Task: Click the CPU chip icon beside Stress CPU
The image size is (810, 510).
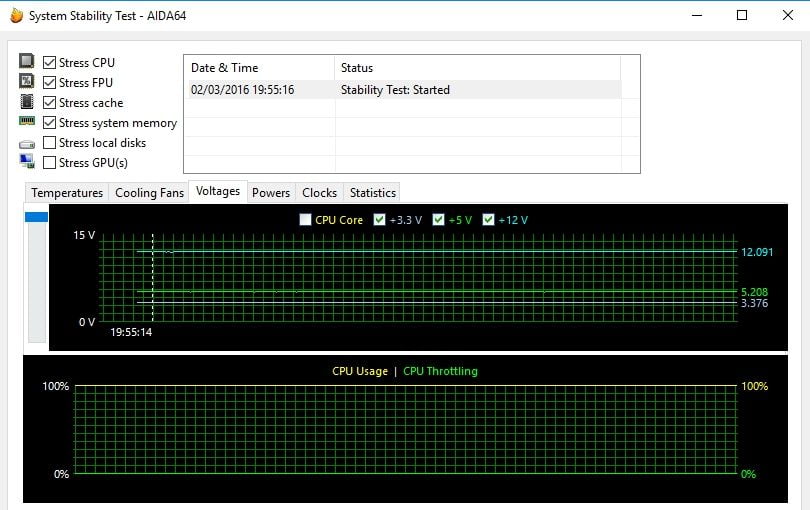Action: click(x=27, y=61)
